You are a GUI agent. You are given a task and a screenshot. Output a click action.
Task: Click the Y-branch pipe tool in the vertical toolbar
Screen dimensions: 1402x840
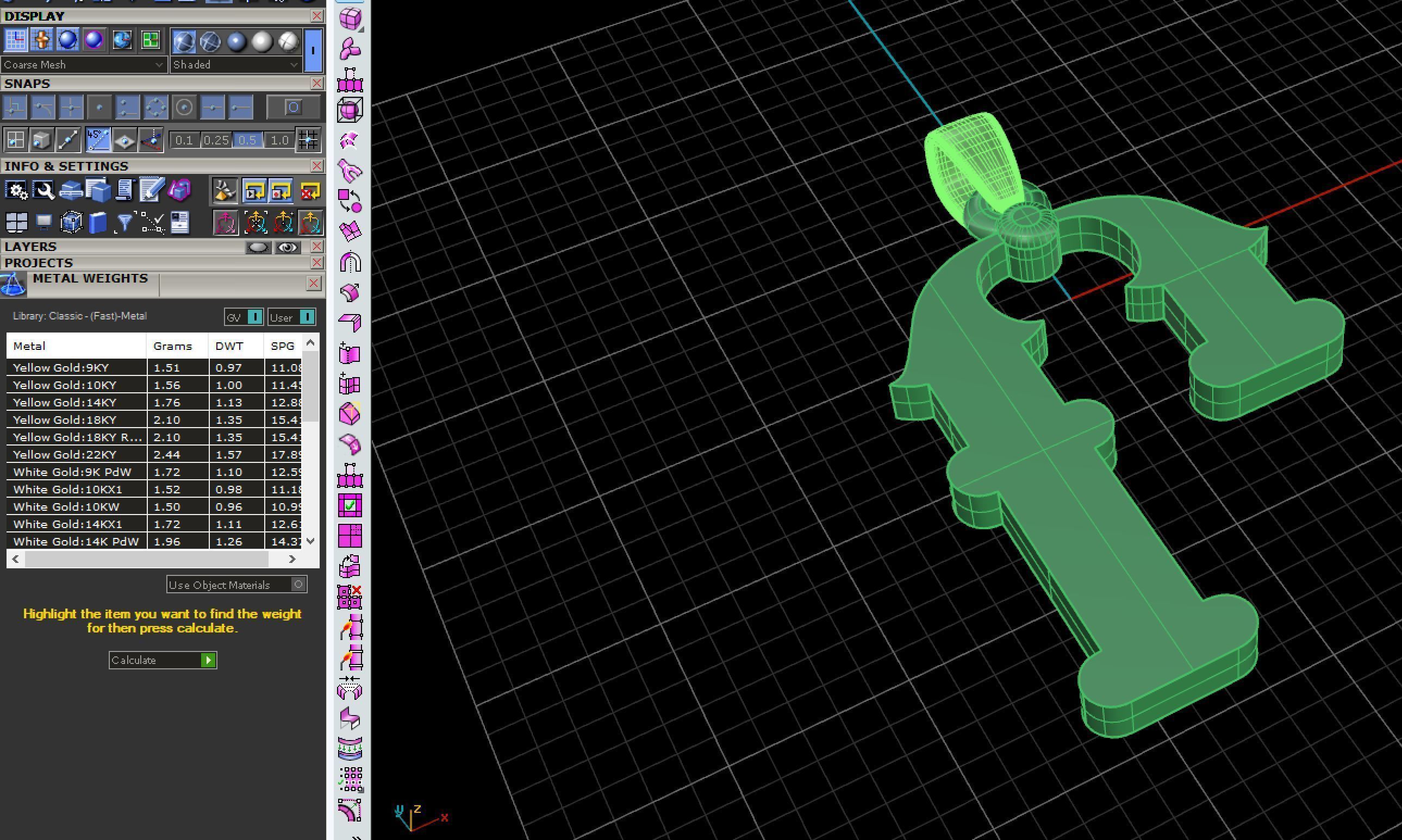(350, 170)
